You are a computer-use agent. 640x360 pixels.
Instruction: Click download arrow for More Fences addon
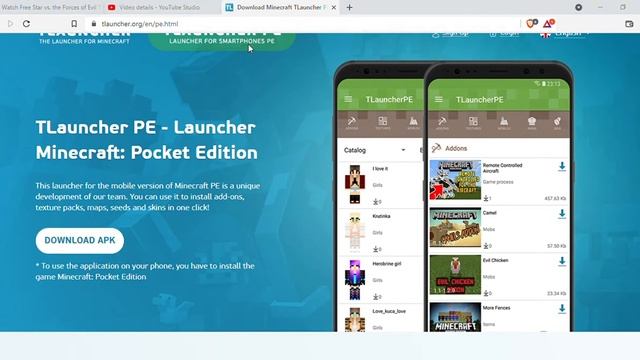coord(562,309)
